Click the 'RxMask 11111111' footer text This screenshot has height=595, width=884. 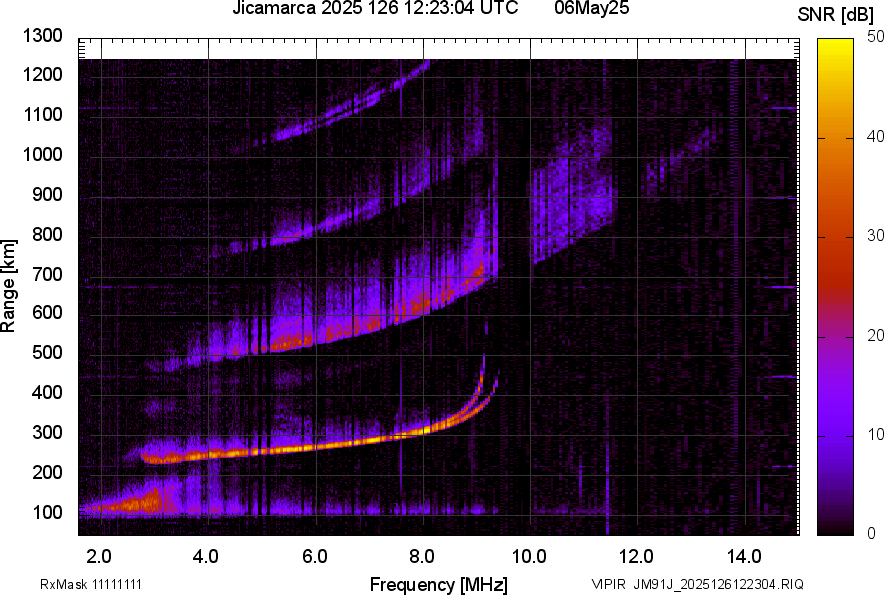coord(91,584)
